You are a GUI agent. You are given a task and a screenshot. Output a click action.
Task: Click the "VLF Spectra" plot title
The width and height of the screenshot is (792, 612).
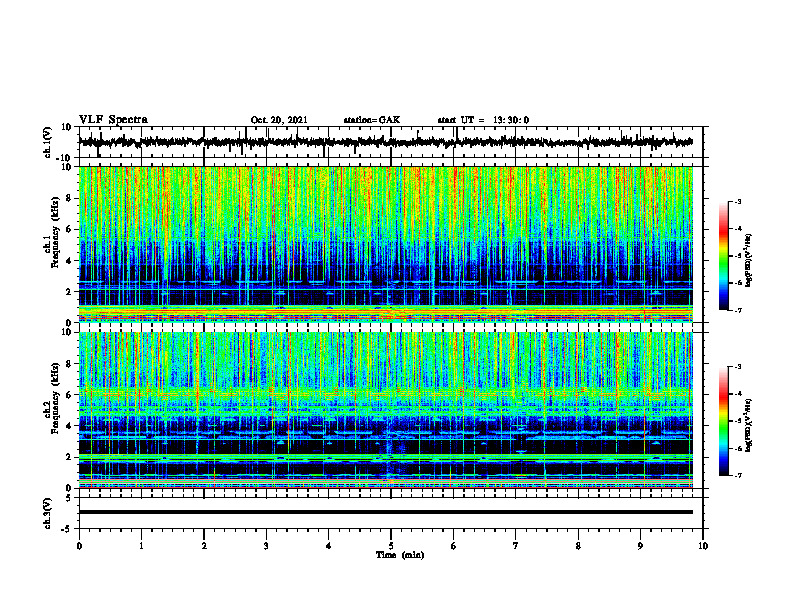[113, 120]
